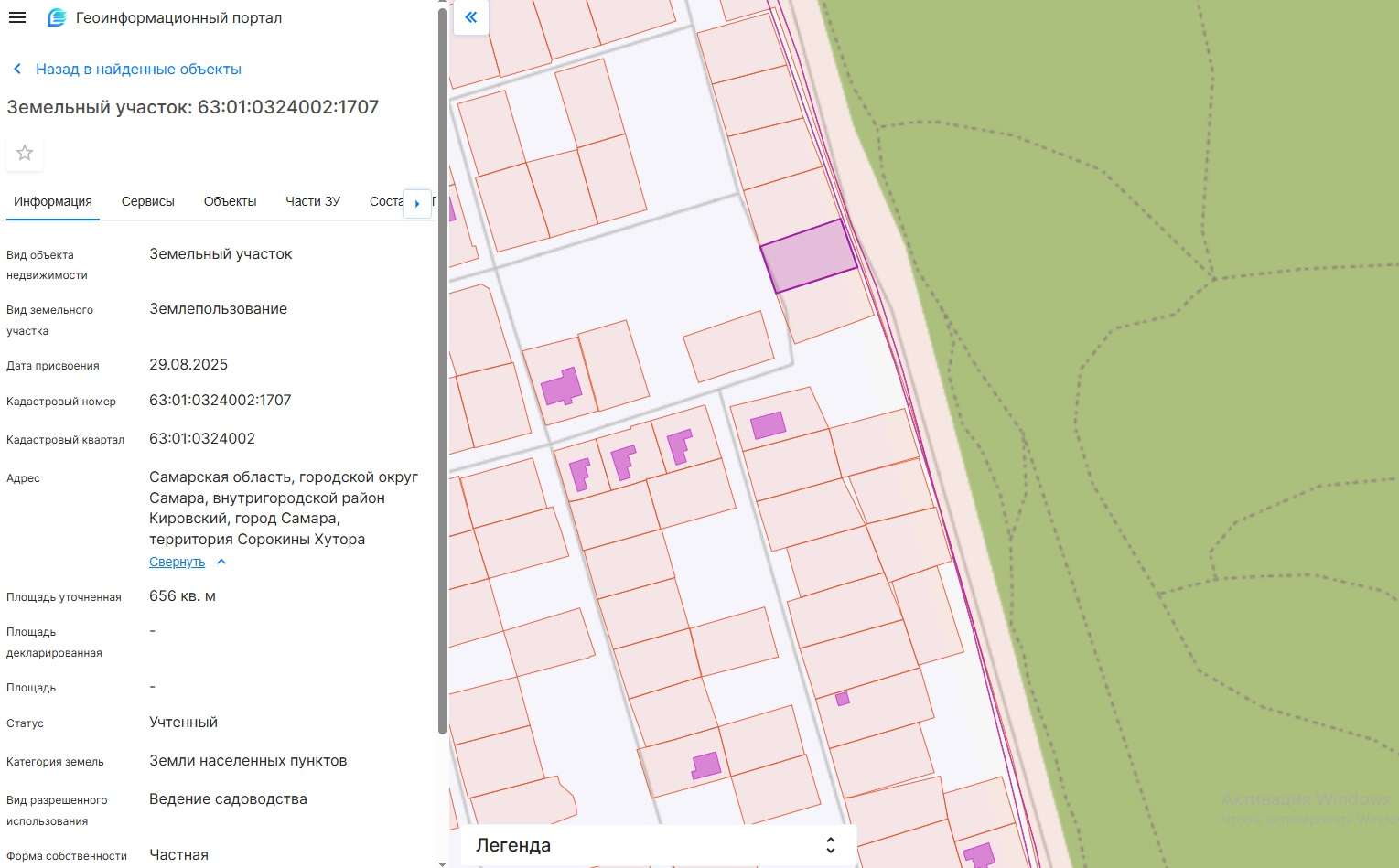The image size is (1399, 868).
Task: Open the partially visible Соста… tab
Action: click(385, 201)
